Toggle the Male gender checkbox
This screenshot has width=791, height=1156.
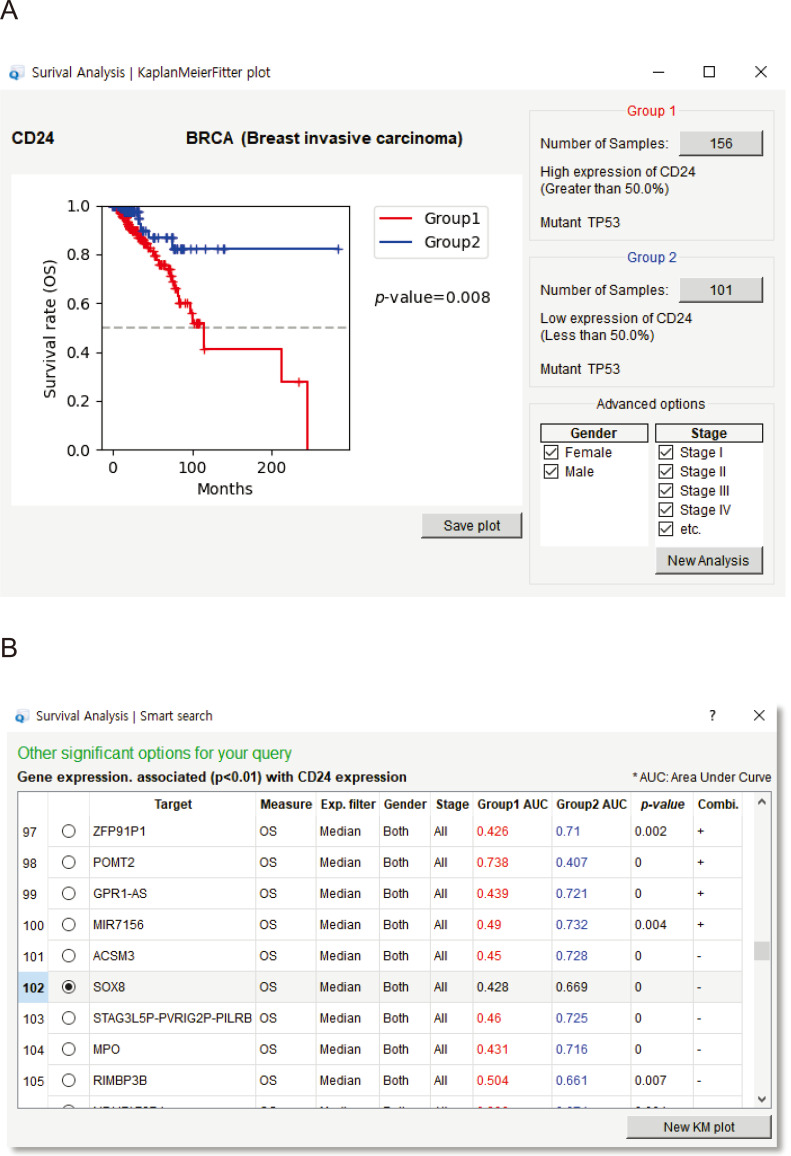coord(551,472)
